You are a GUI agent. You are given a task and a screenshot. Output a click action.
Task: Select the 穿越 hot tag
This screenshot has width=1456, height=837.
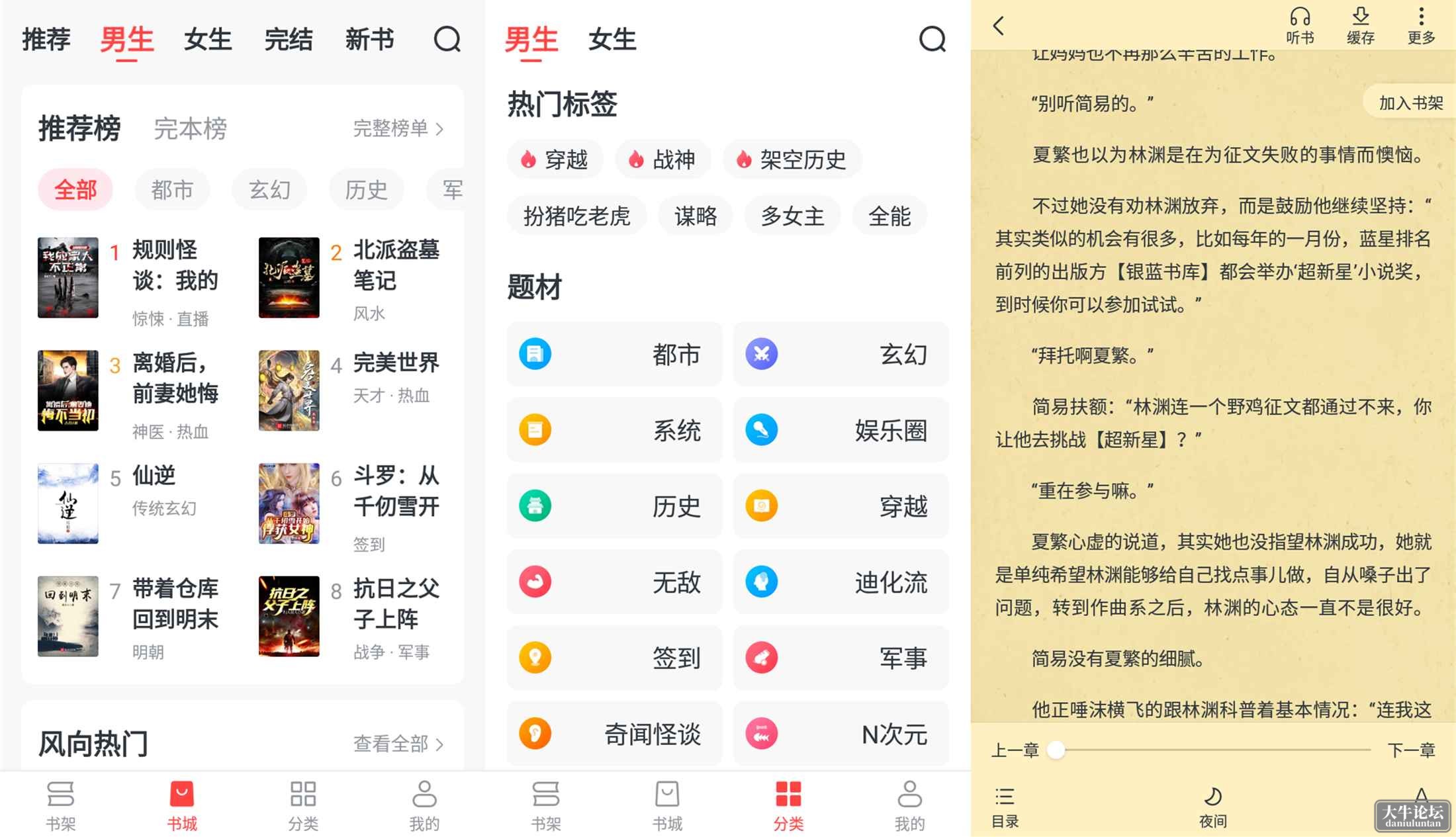coord(555,159)
